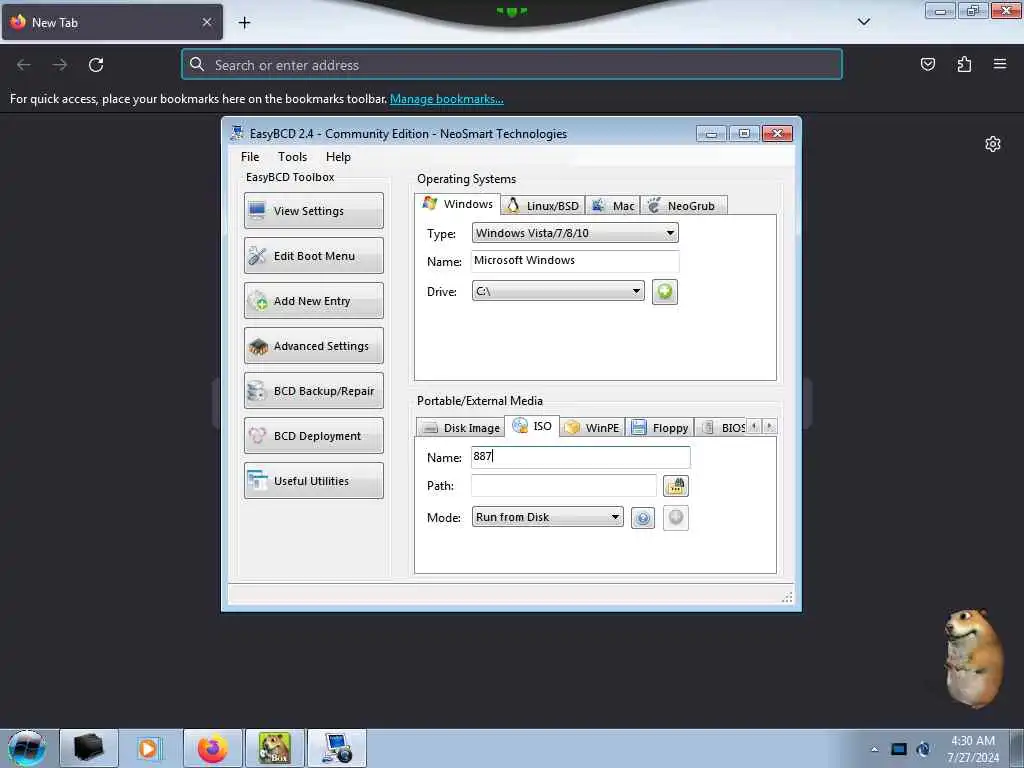The width and height of the screenshot is (1024, 768).
Task: Click green add Windows entry button
Action: coord(664,291)
